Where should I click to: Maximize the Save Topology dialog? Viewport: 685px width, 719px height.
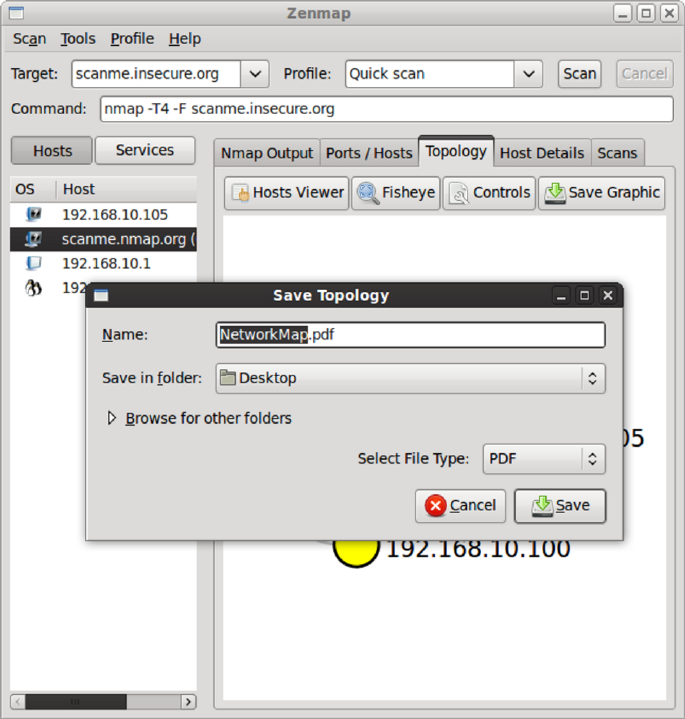point(585,295)
